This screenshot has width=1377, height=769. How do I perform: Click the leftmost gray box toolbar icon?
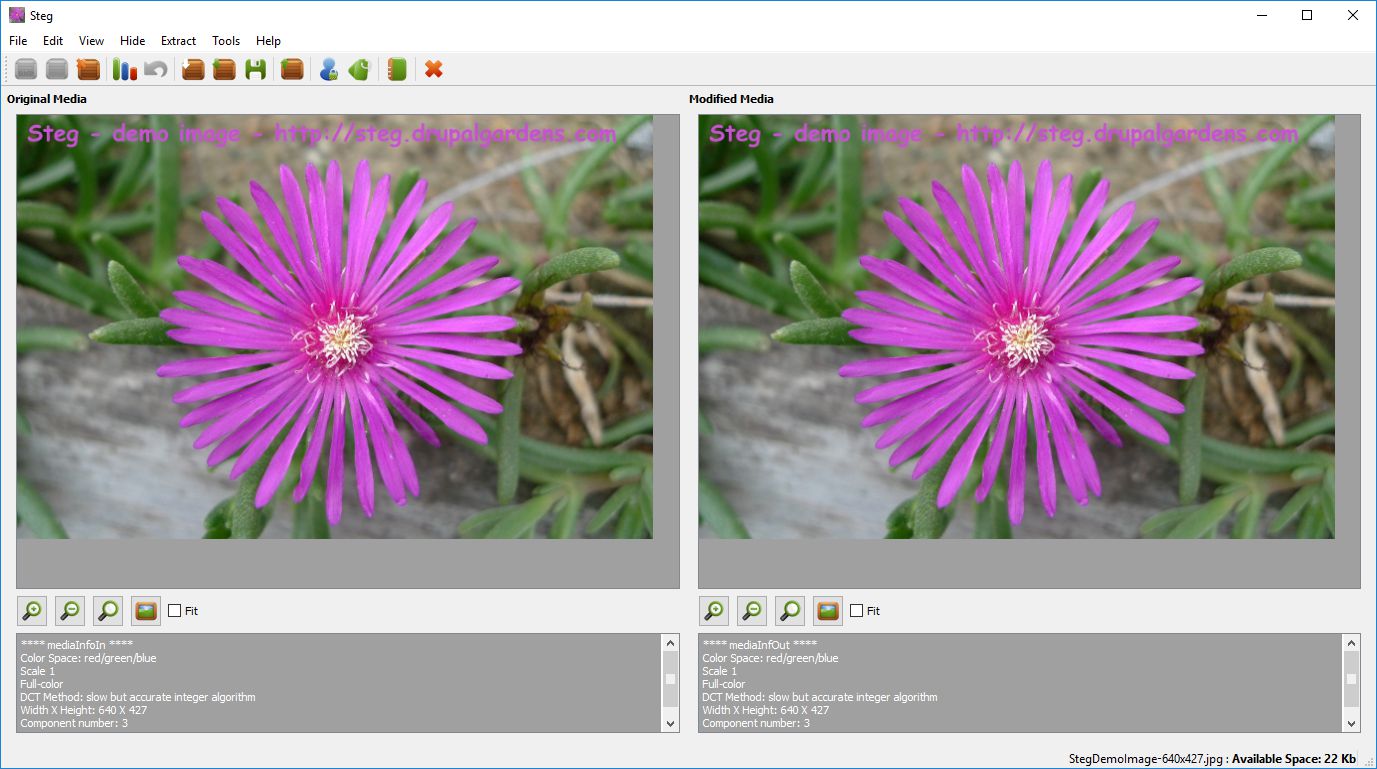(x=26, y=69)
